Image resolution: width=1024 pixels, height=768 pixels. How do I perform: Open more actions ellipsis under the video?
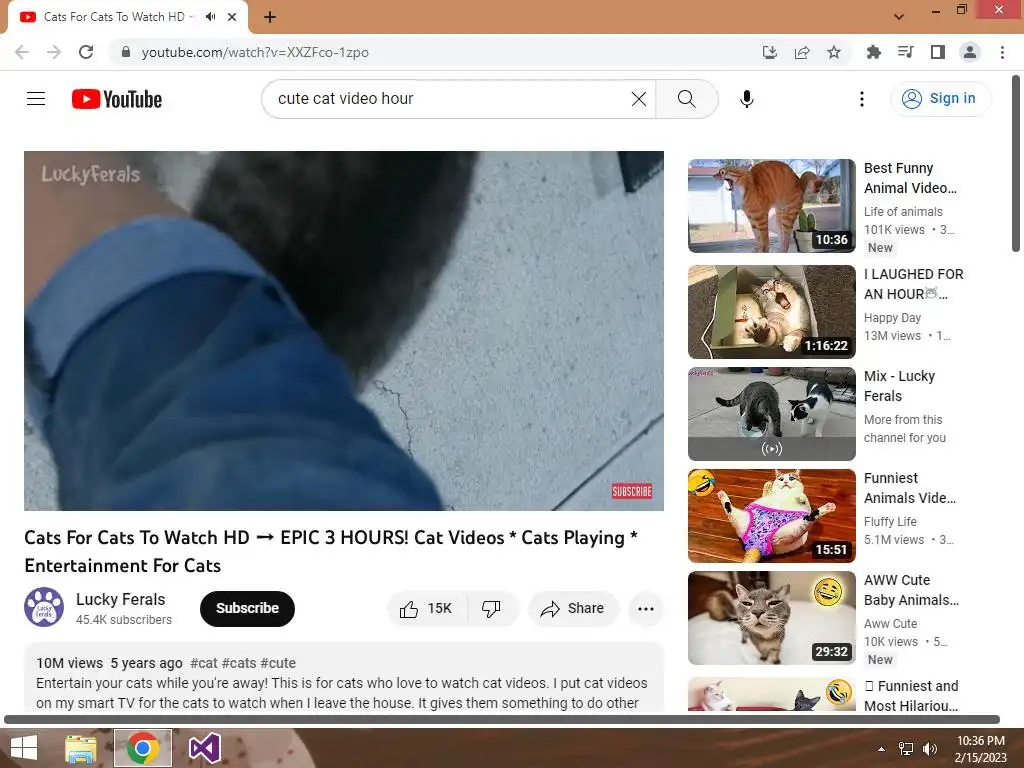pos(646,609)
